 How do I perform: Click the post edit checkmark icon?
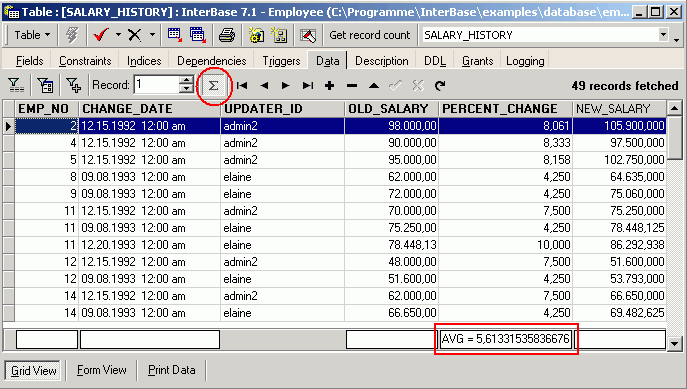coord(396,85)
